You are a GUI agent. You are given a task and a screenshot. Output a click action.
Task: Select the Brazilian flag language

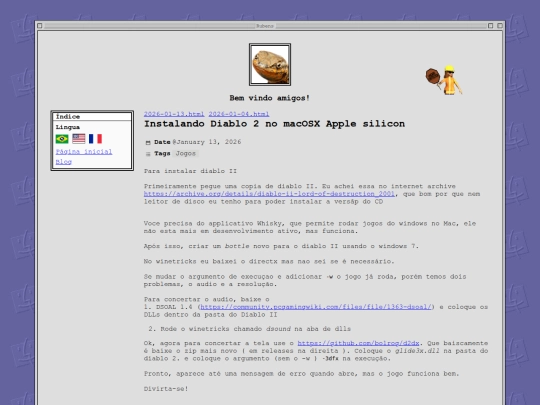tap(62, 139)
